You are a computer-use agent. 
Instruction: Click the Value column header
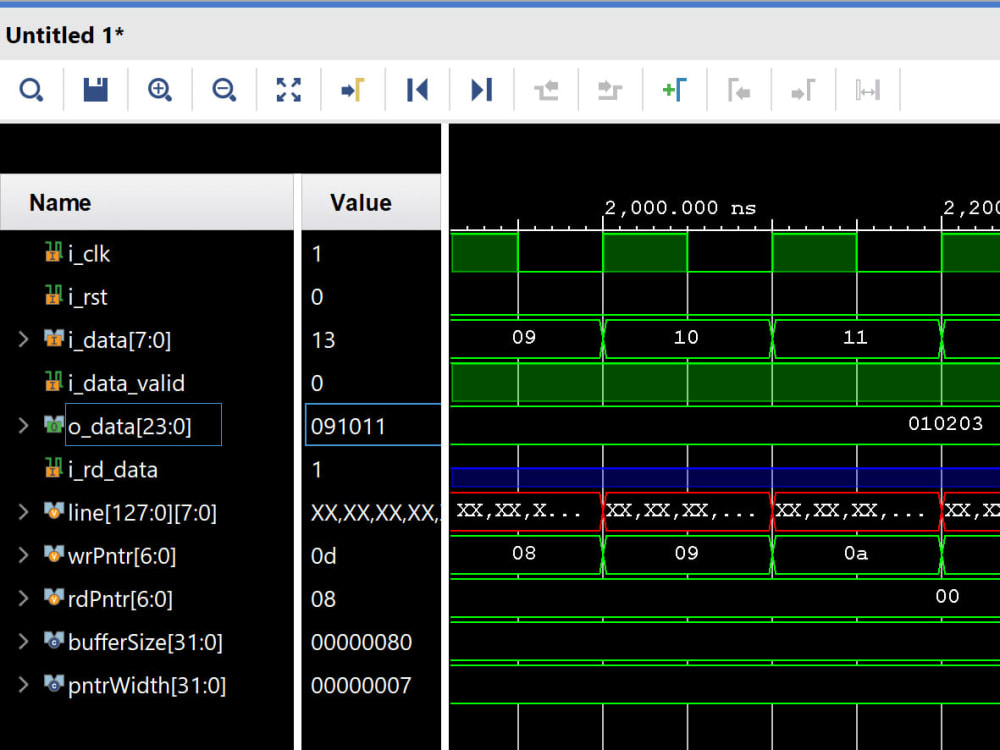(360, 203)
